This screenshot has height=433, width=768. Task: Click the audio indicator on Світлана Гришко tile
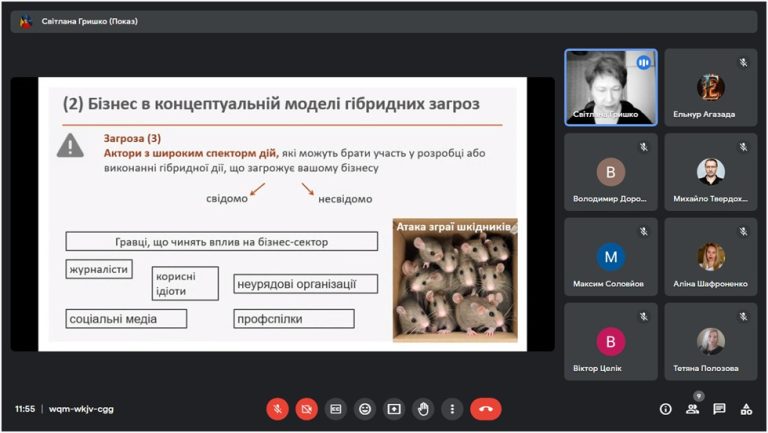pos(644,63)
